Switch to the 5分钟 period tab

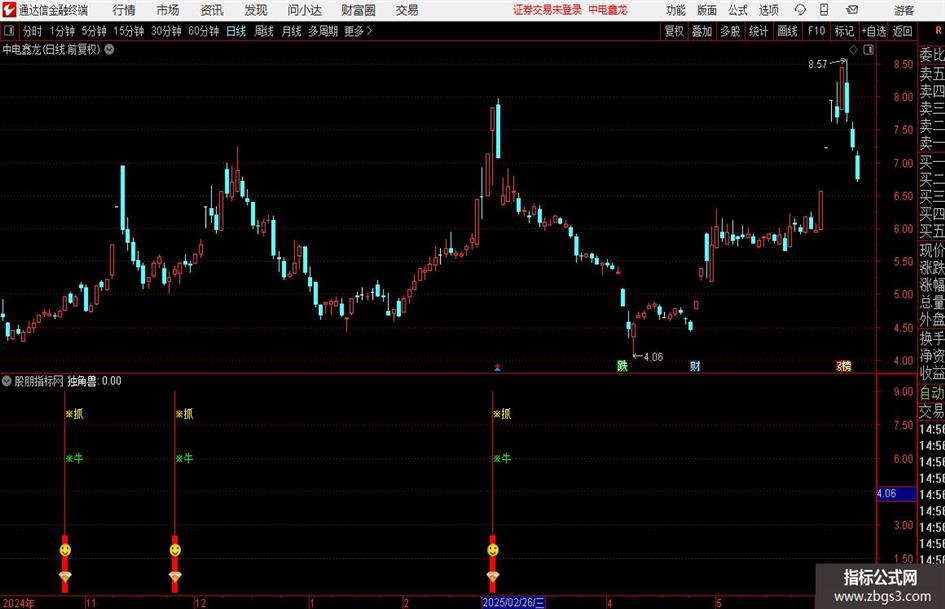click(x=94, y=31)
